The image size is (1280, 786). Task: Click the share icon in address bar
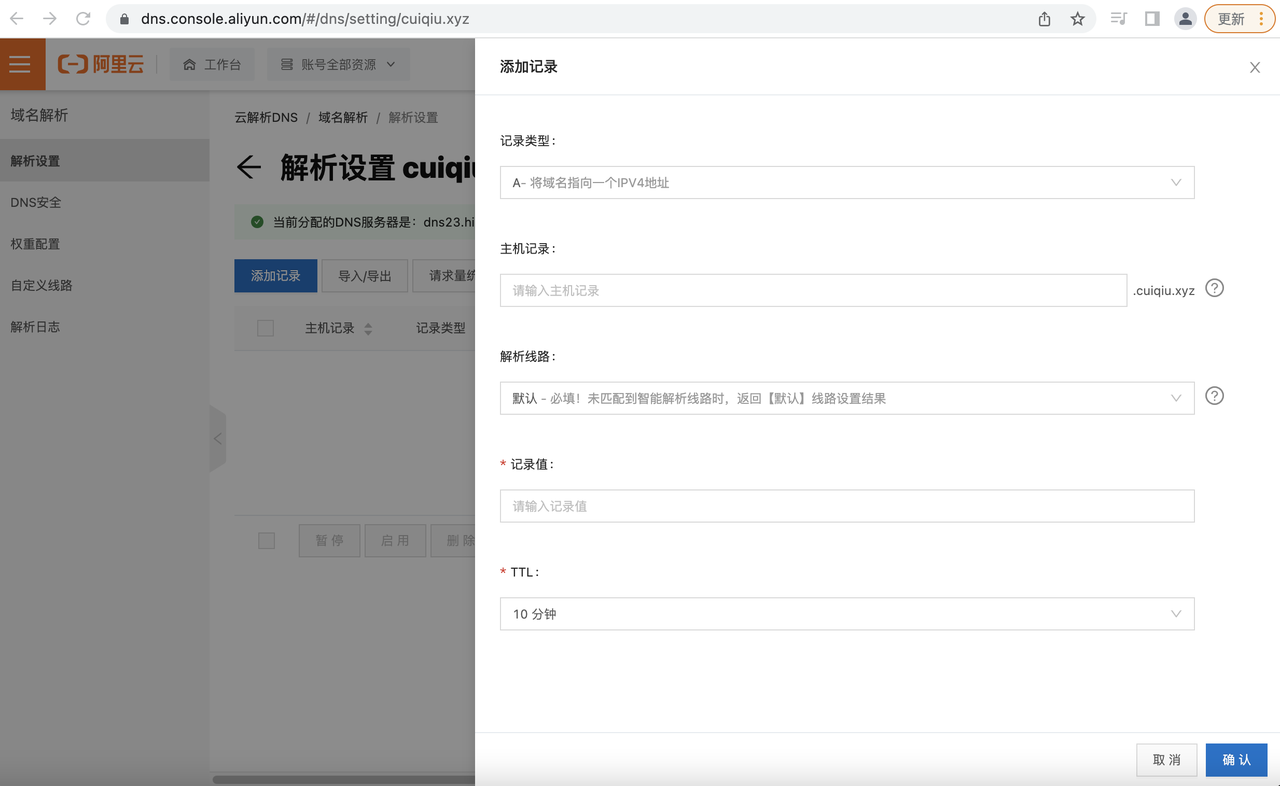[x=1044, y=19]
